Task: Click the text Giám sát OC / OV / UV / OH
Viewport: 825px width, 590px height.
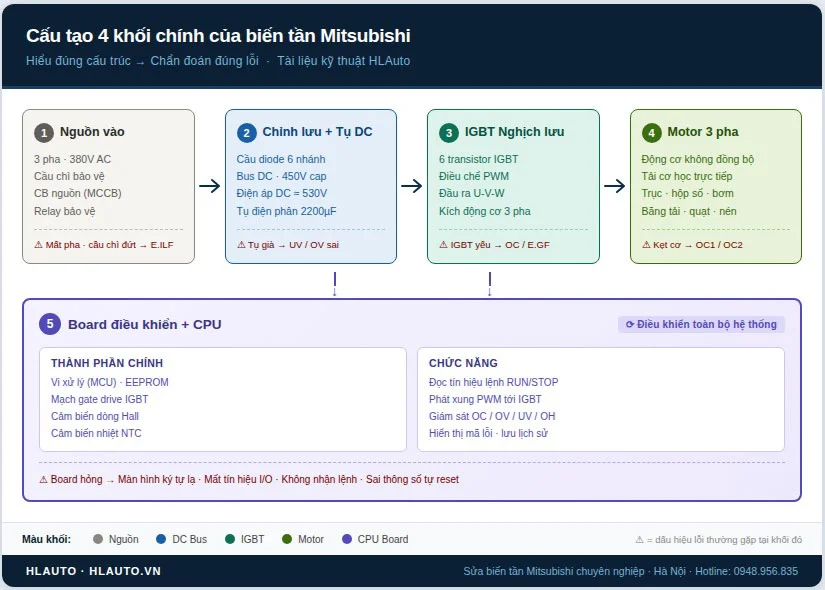Action: (492, 416)
